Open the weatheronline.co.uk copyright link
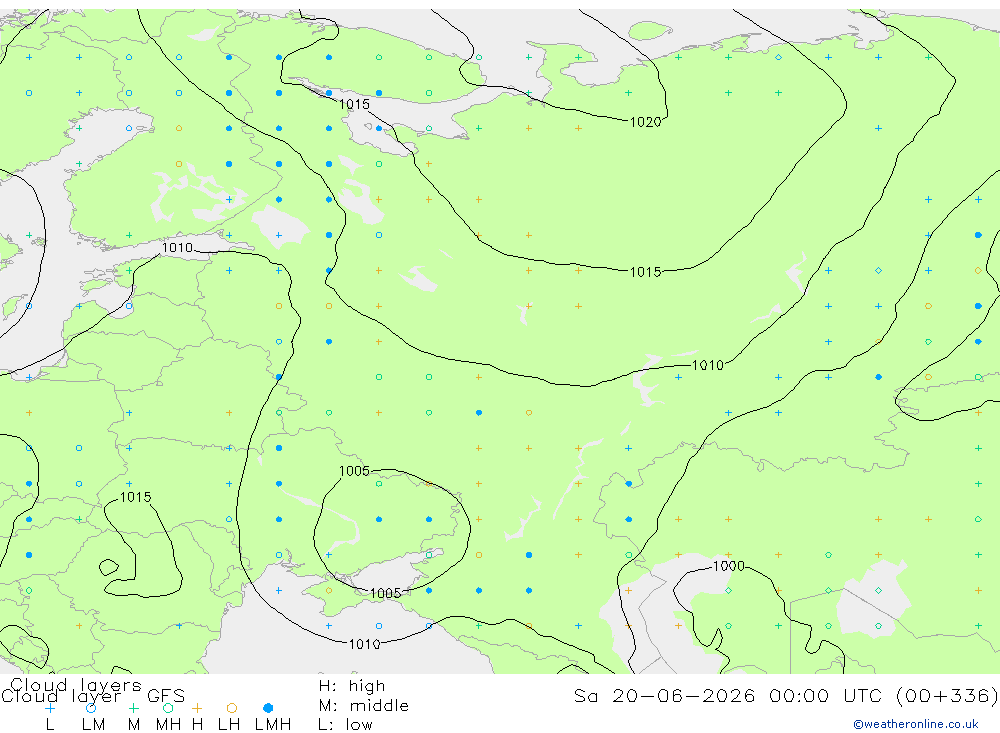 pyautogui.click(x=916, y=724)
